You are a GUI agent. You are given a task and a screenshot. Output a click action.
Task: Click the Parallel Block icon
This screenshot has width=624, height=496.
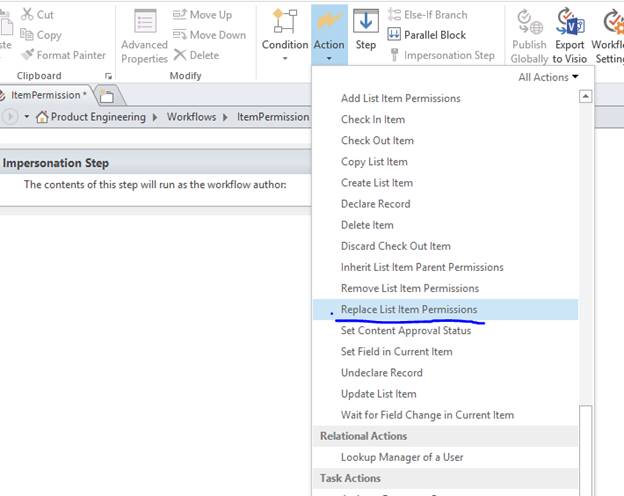click(x=394, y=34)
